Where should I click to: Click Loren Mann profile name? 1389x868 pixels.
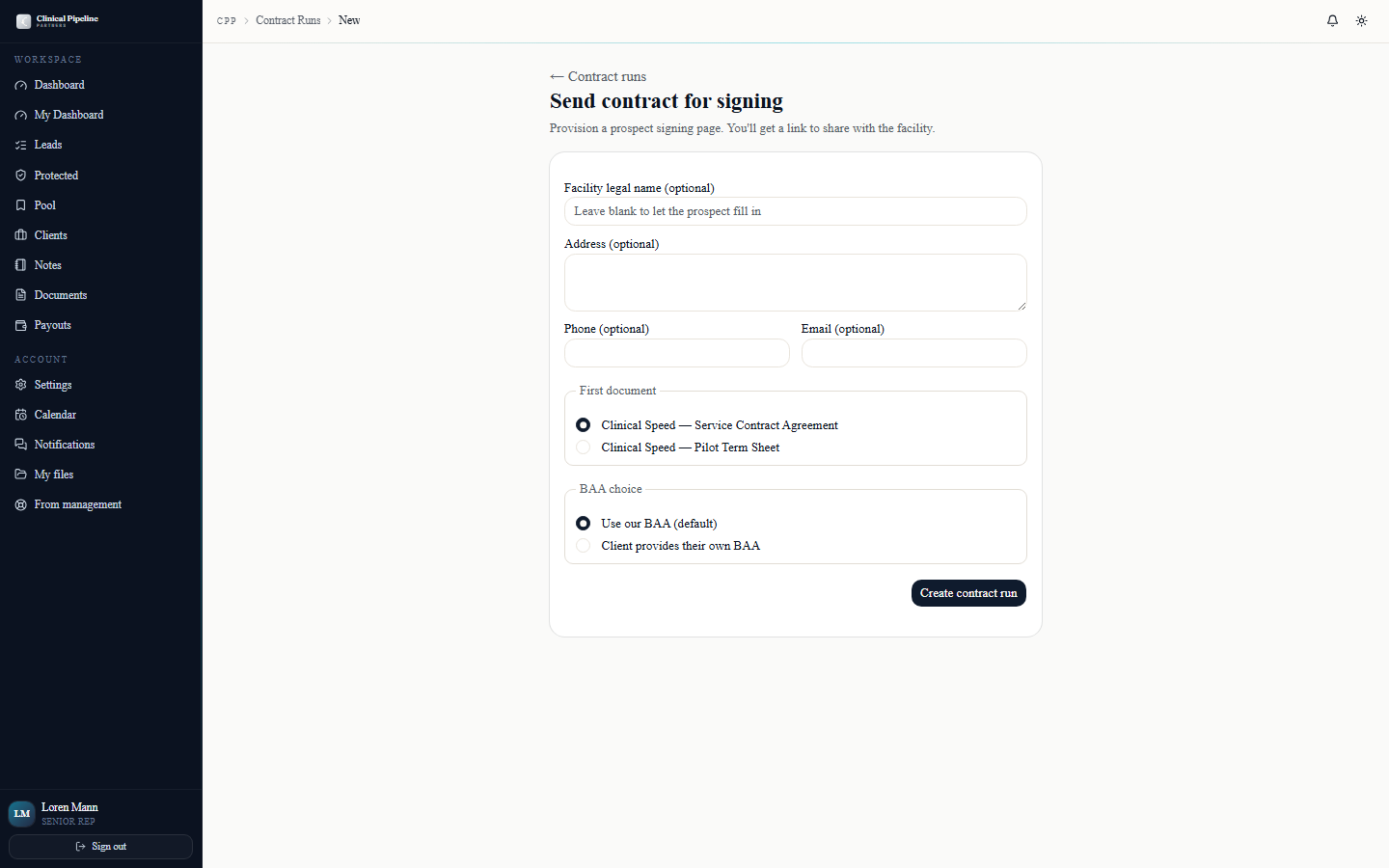69,807
